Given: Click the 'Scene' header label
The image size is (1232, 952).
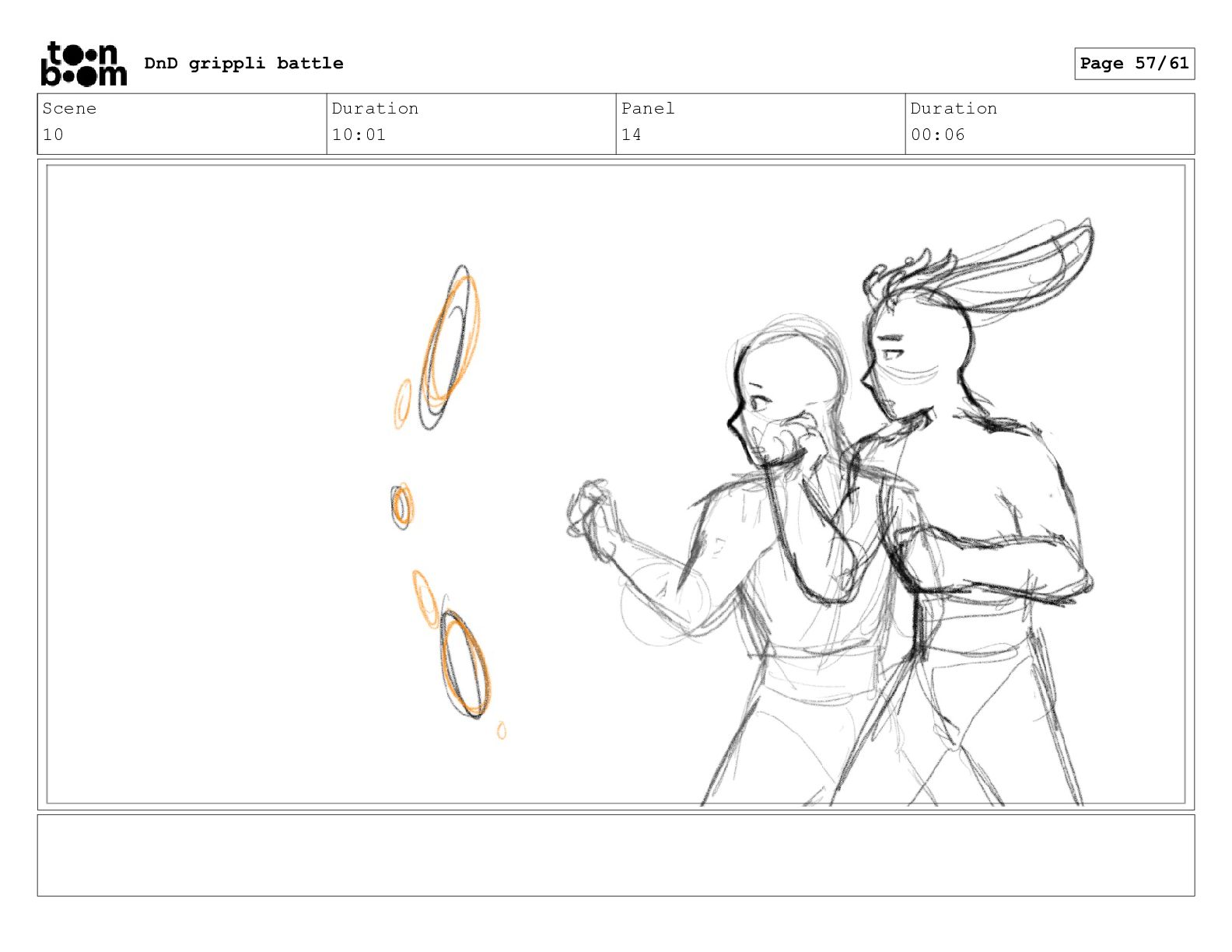Looking at the screenshot, I should tap(69, 108).
